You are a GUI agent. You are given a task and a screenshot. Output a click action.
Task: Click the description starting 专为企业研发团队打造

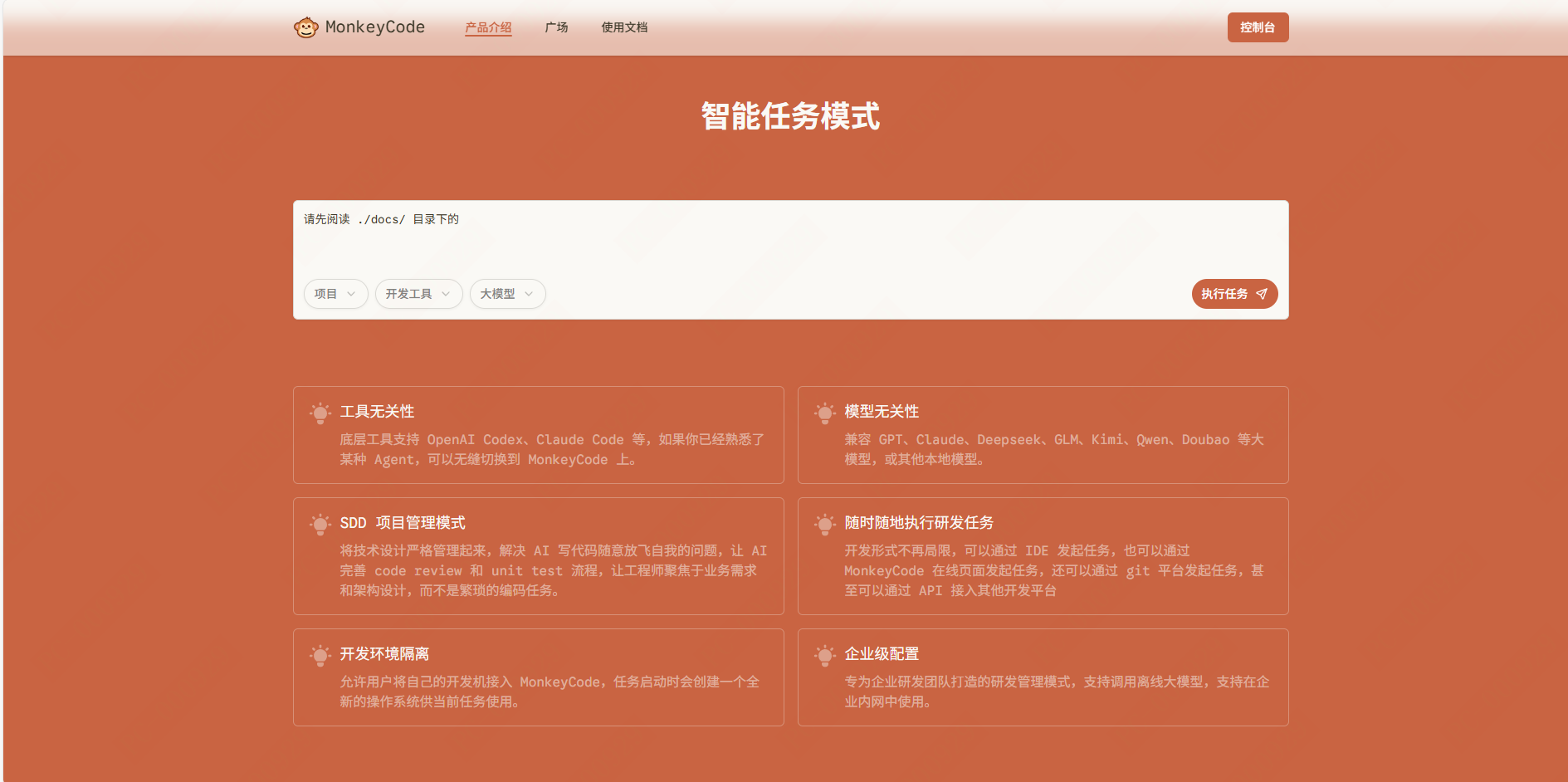tap(1057, 692)
